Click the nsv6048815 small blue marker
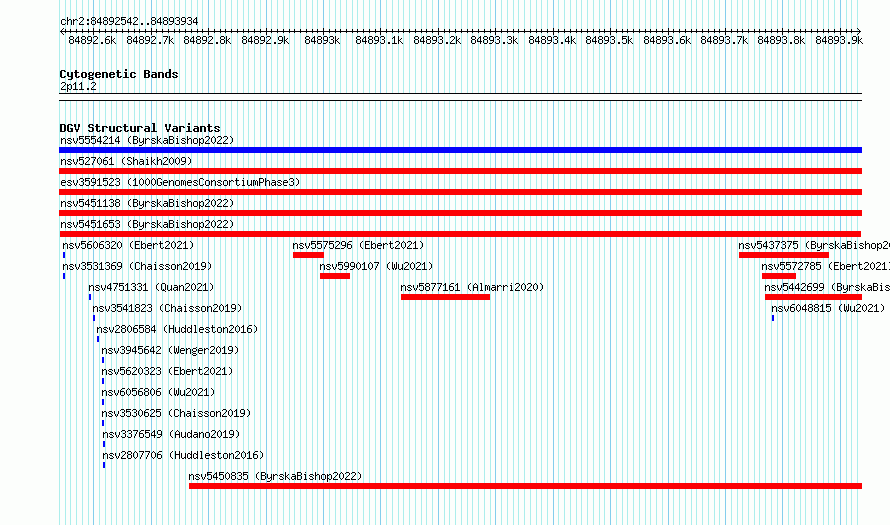This screenshot has width=890, height=525. (x=773, y=318)
